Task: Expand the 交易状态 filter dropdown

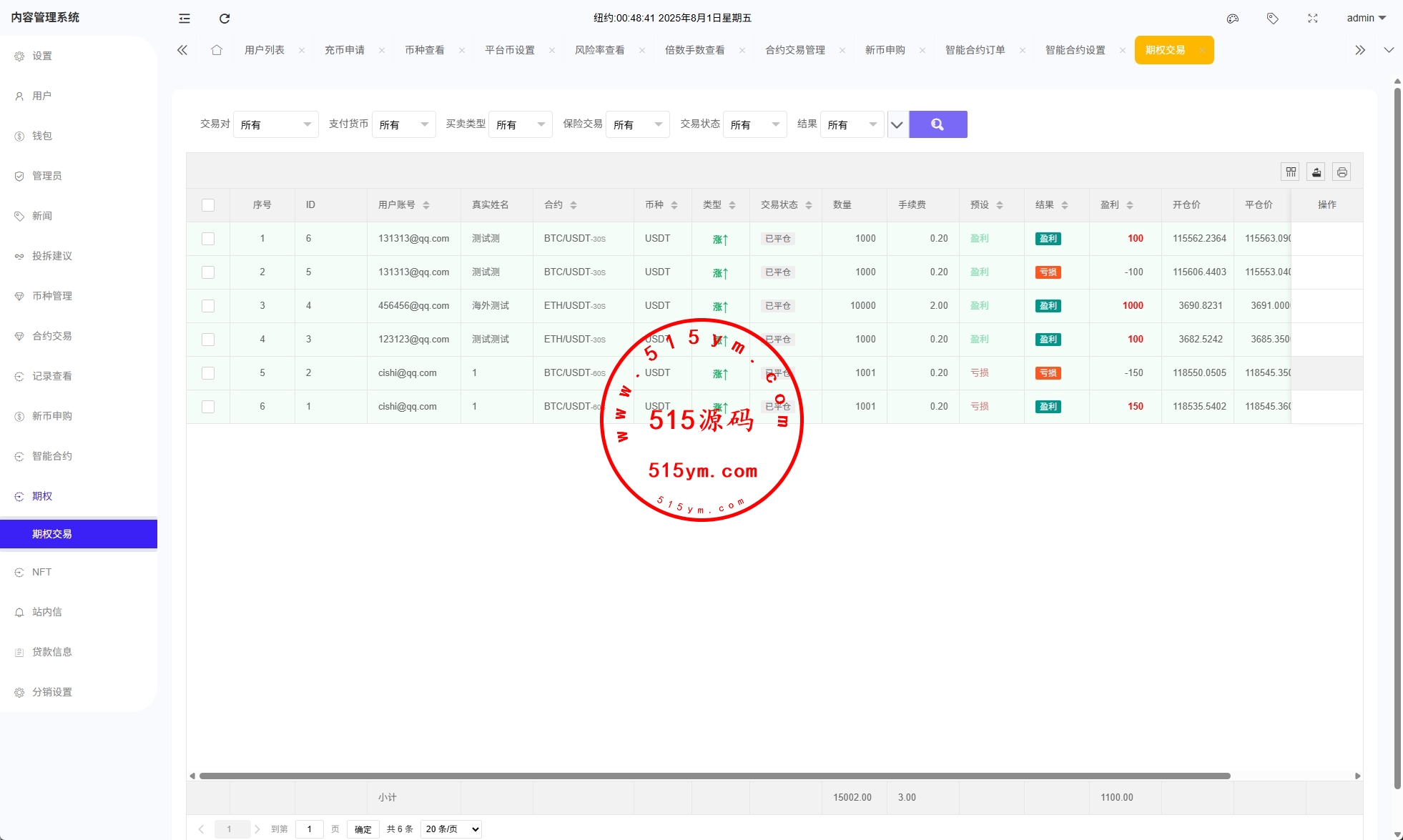Action: point(754,124)
